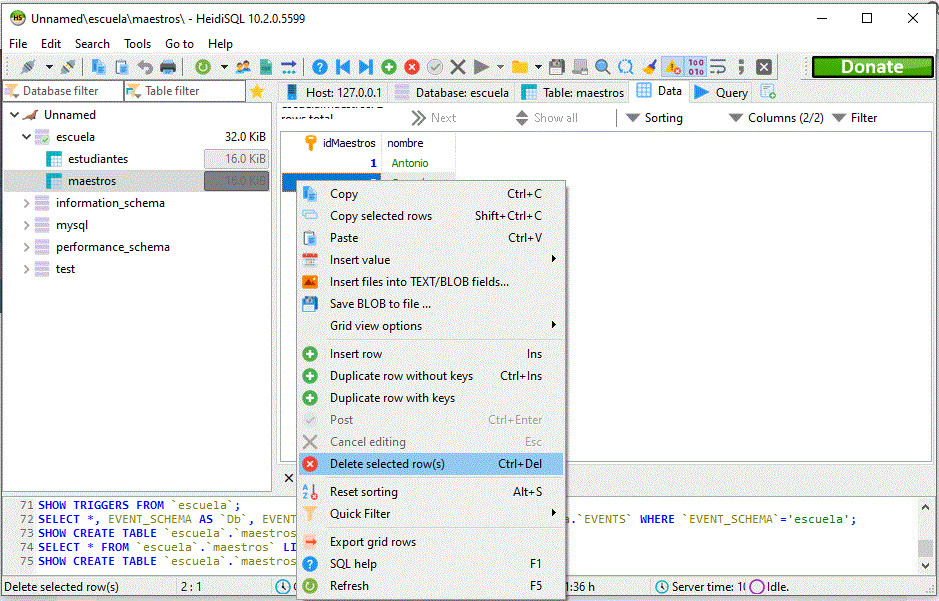Expand the performance_schema database

26,247
